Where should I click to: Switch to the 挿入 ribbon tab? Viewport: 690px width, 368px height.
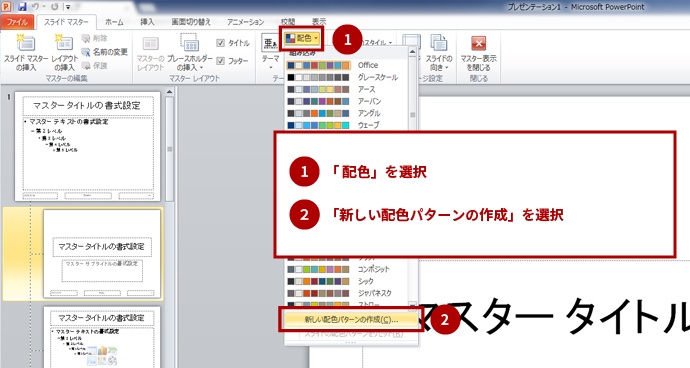147,22
